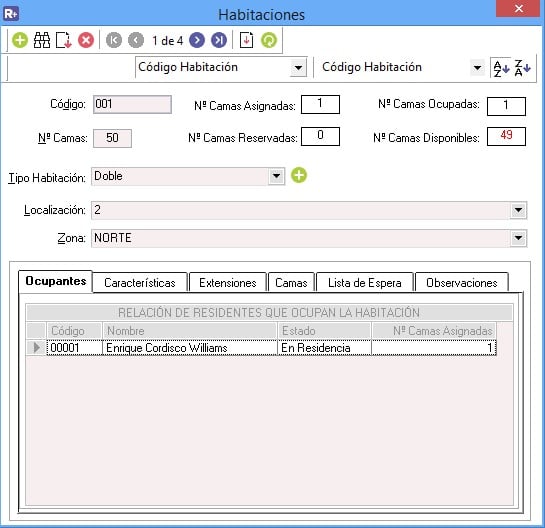The image size is (545, 528).
Task: Click the Nº Camas Asignadas column header
Action: pos(434,331)
